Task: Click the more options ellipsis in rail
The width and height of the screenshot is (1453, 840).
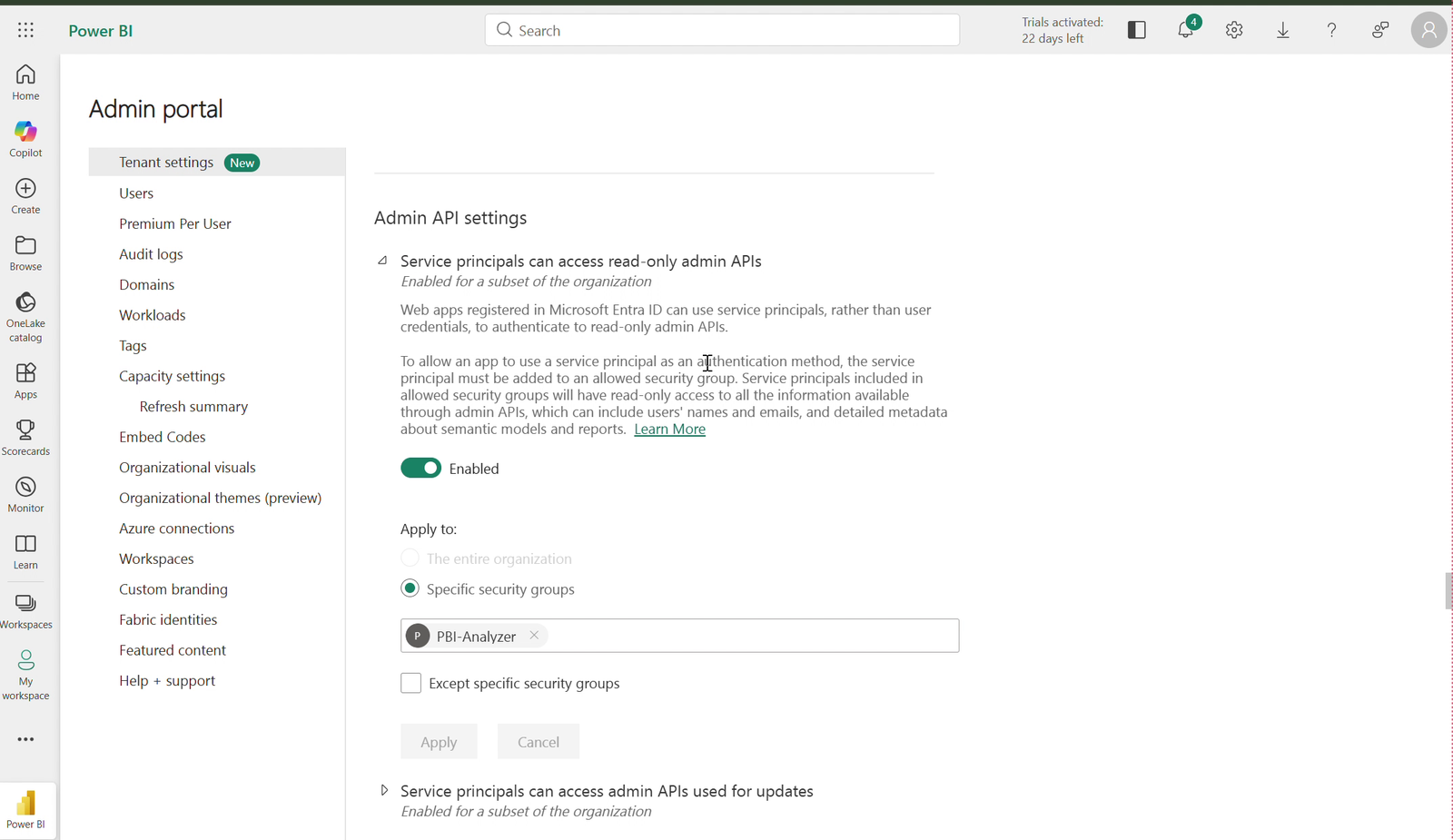Action: 25,739
